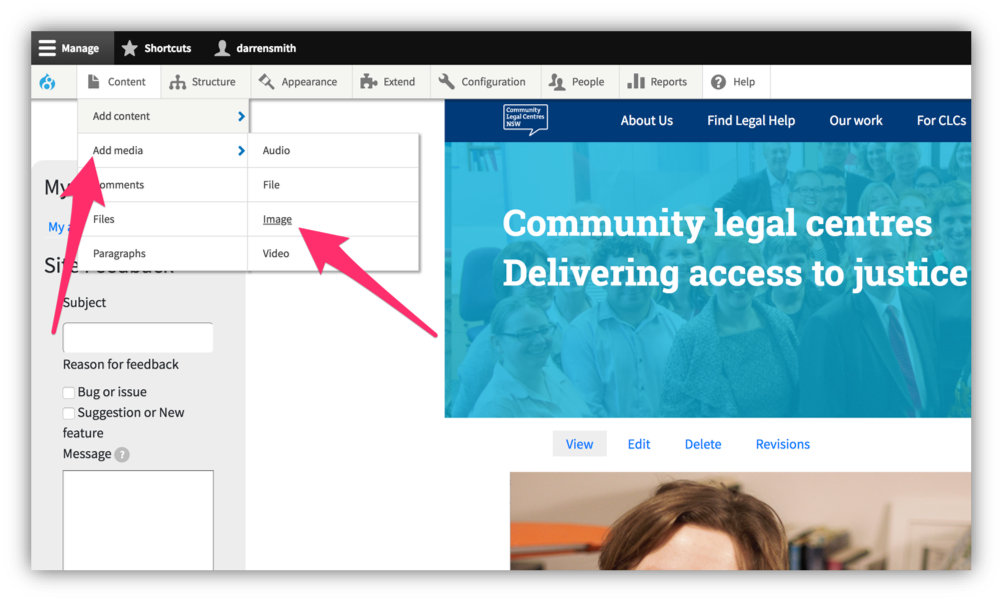Click the Help question mark icon

(718, 82)
